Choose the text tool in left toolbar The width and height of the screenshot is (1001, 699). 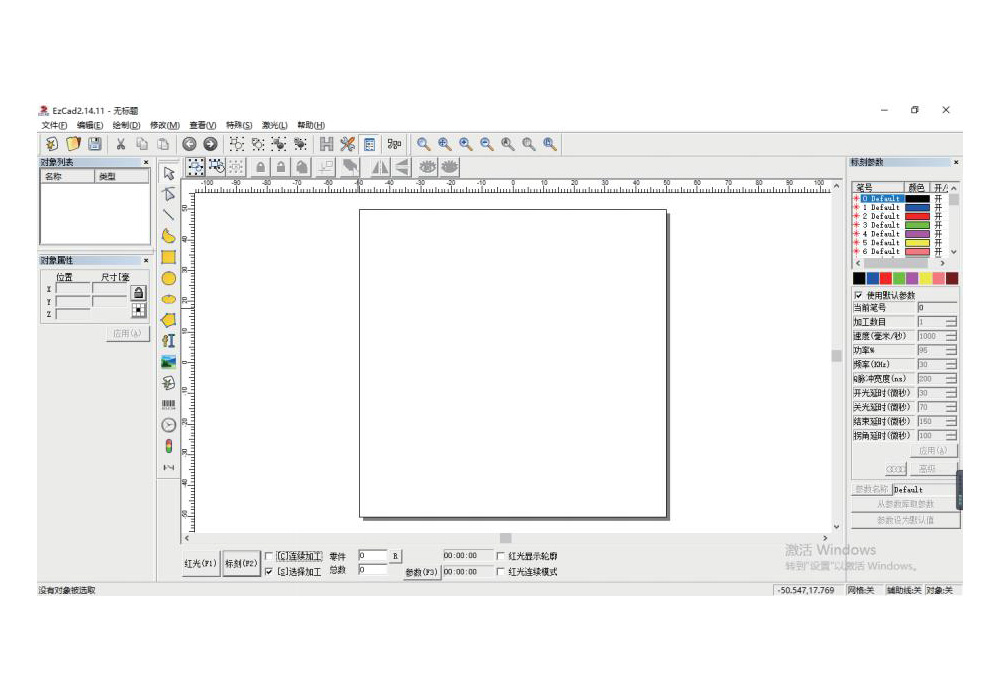click(x=169, y=341)
